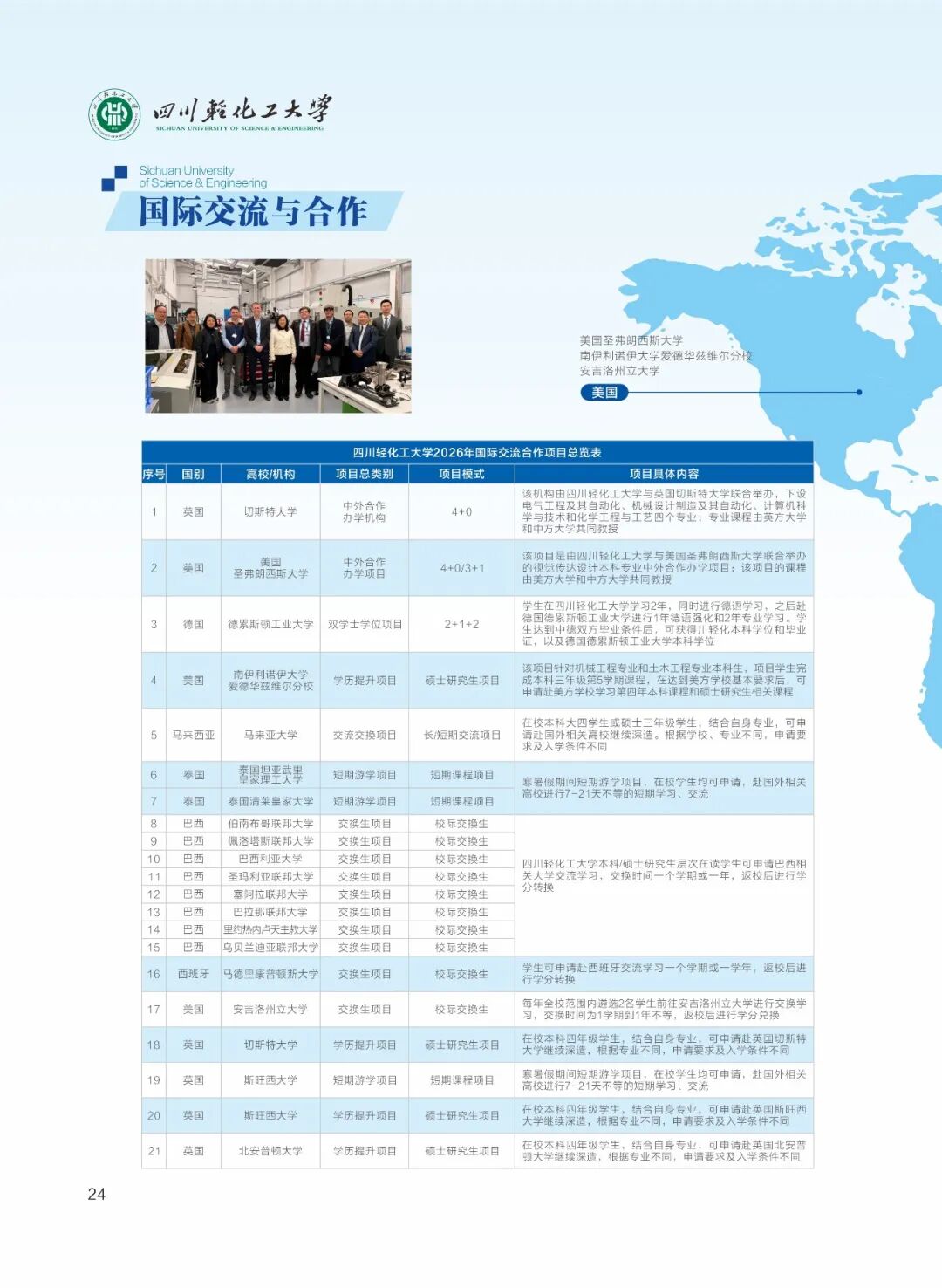The image size is (942, 1288).
Task: Click the '项目模式' column header
Action: pyautogui.click(x=461, y=474)
